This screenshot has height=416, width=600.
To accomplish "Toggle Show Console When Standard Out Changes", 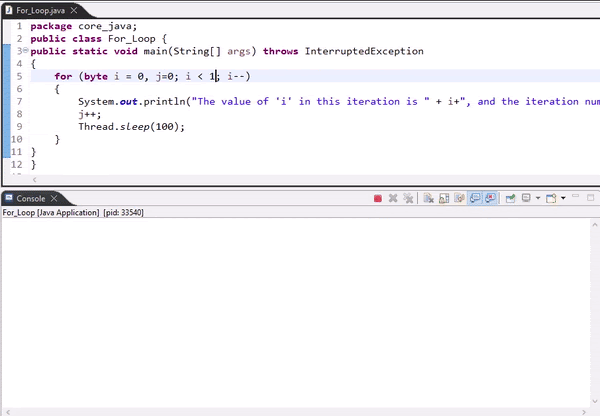I will 475,198.
